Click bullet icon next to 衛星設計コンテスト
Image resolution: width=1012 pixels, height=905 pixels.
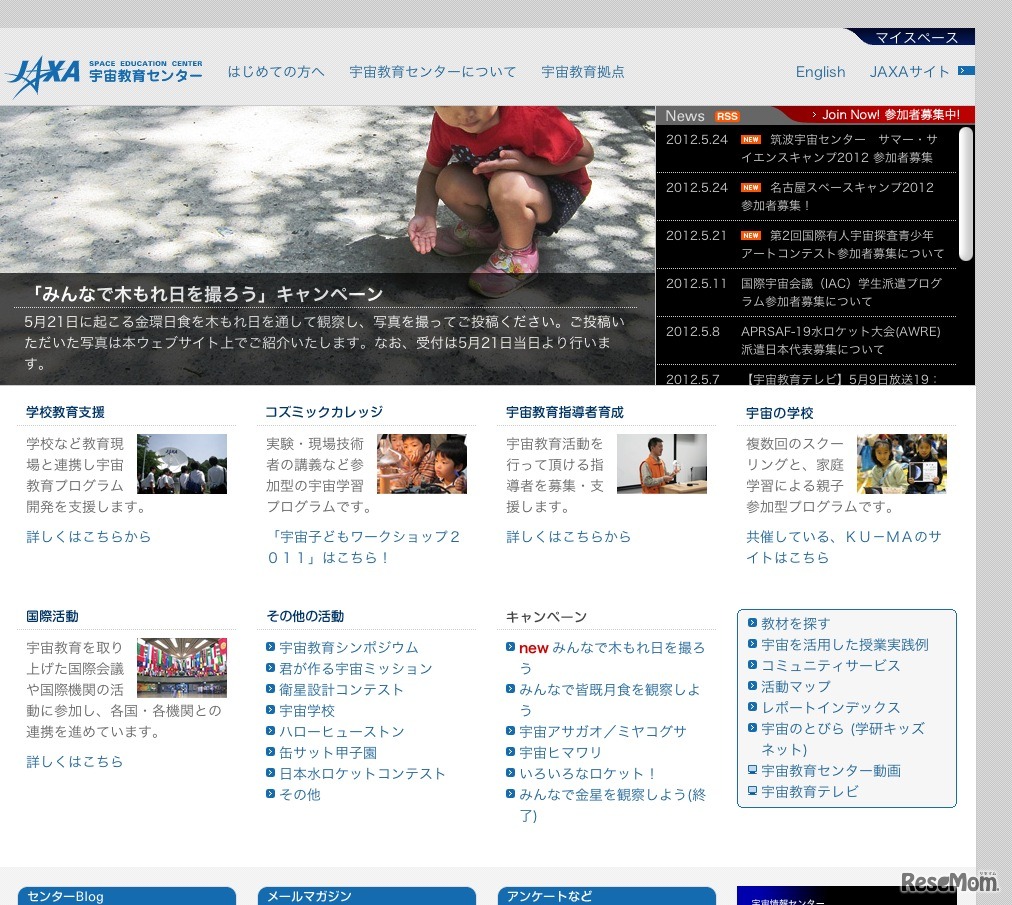point(270,689)
